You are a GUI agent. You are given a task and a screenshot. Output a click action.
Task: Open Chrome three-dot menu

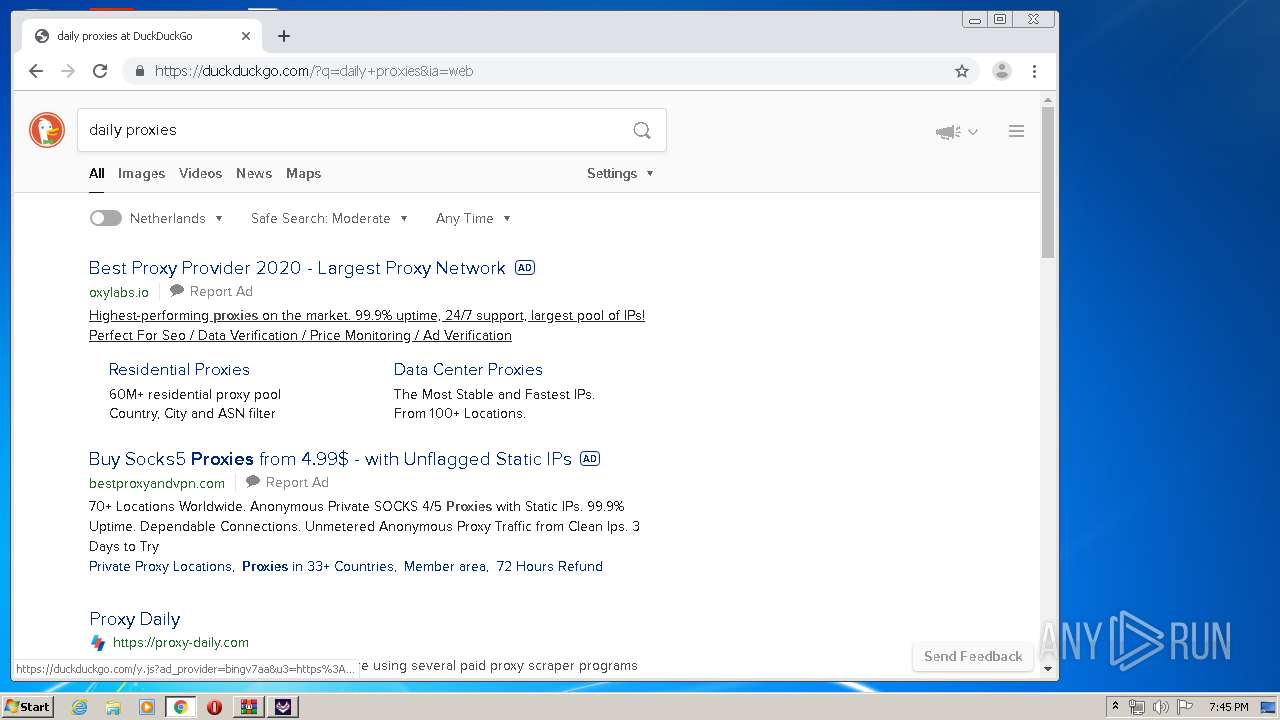click(x=1034, y=71)
